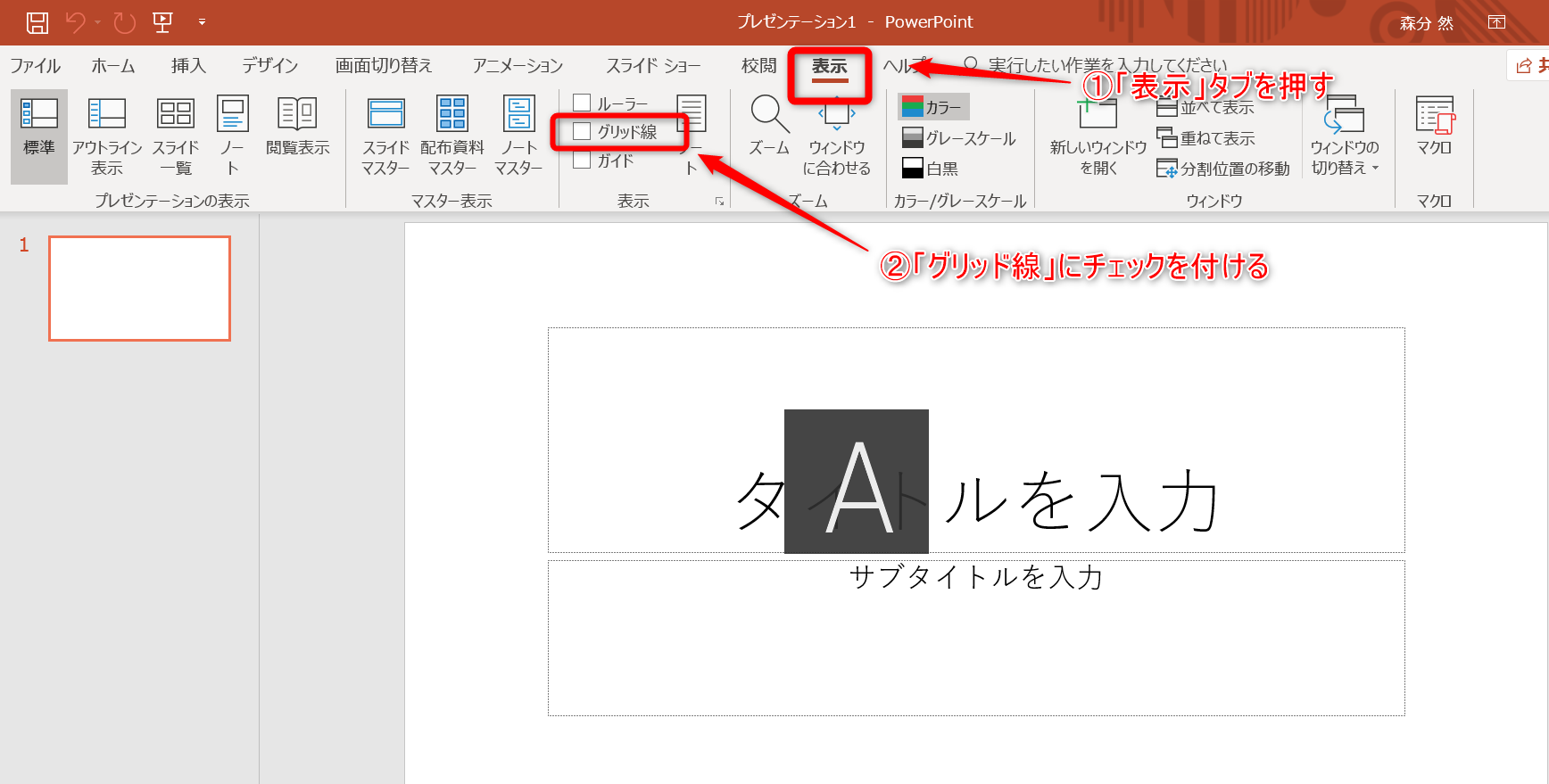Switch to the ホーム tab

coord(113,66)
